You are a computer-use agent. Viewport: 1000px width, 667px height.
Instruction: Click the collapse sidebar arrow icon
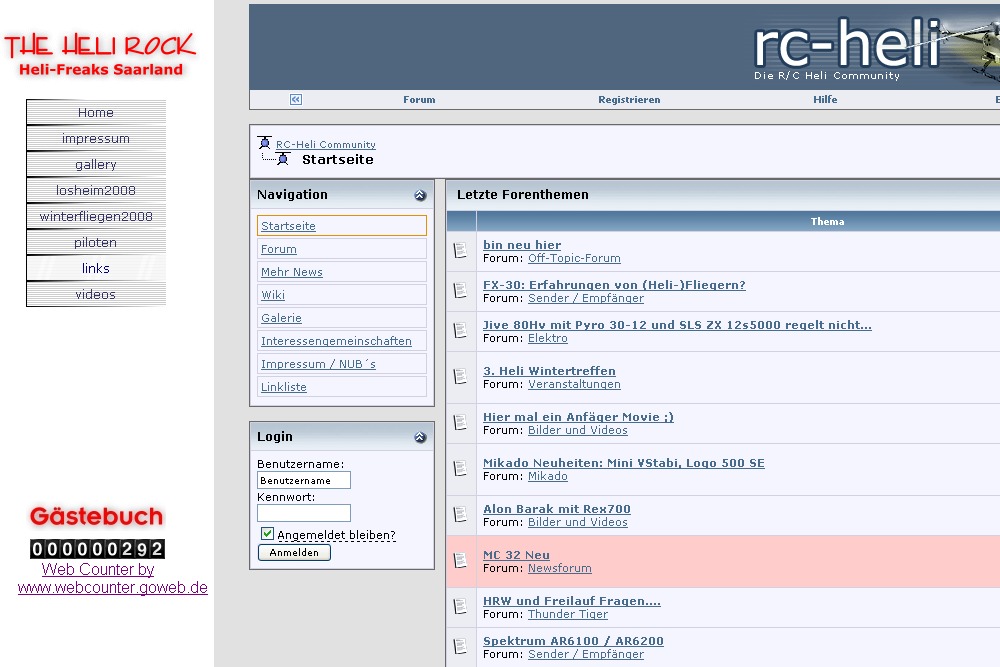[295, 99]
